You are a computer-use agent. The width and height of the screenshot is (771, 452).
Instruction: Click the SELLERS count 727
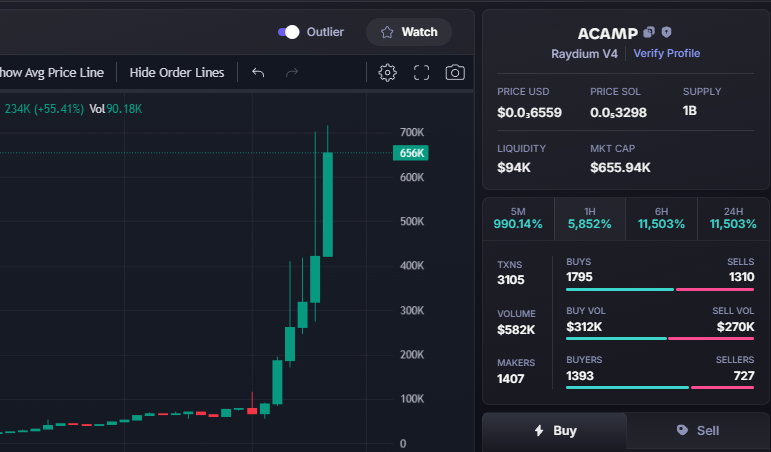coord(743,376)
